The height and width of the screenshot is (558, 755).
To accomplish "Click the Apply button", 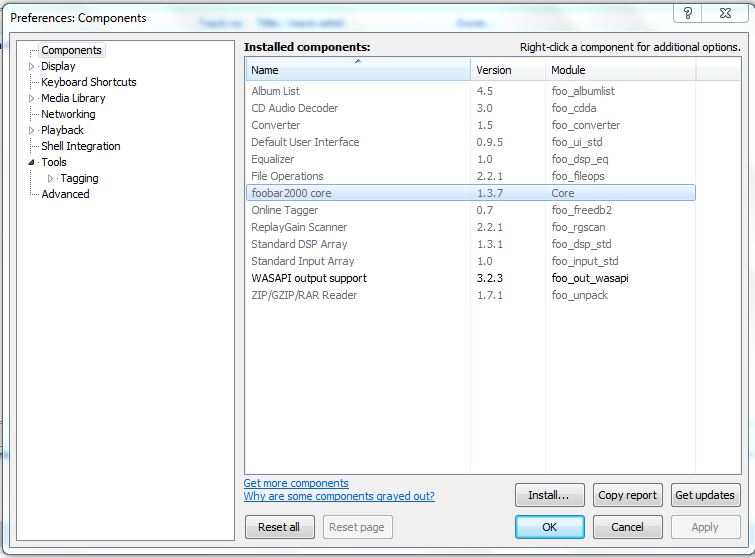I will tap(705, 527).
